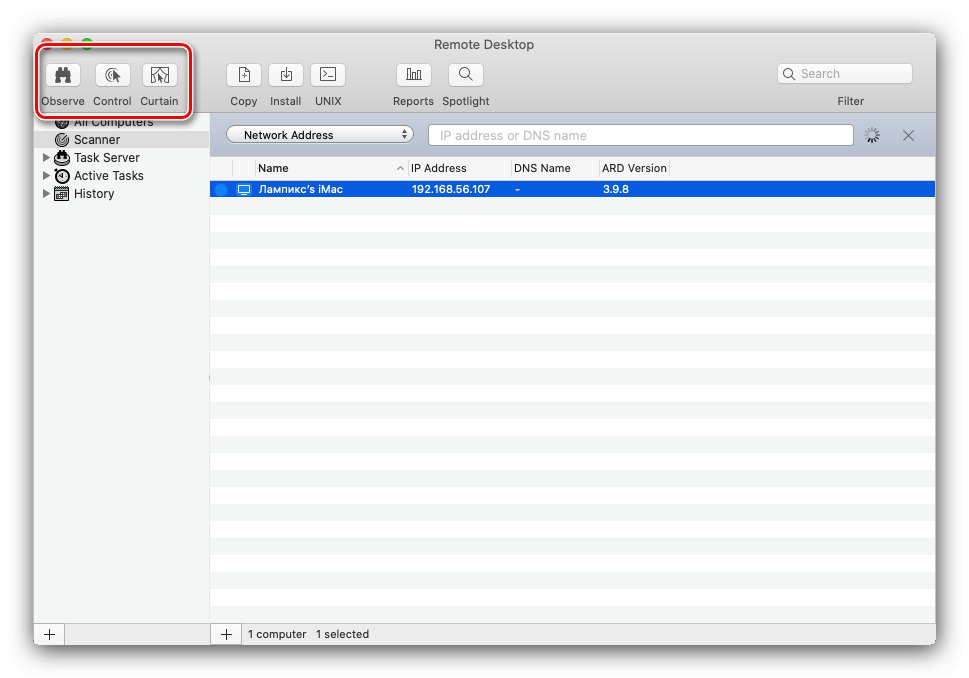Viewport: 969px width, 678px height.
Task: Click the '1 computer' status text
Action: point(277,634)
